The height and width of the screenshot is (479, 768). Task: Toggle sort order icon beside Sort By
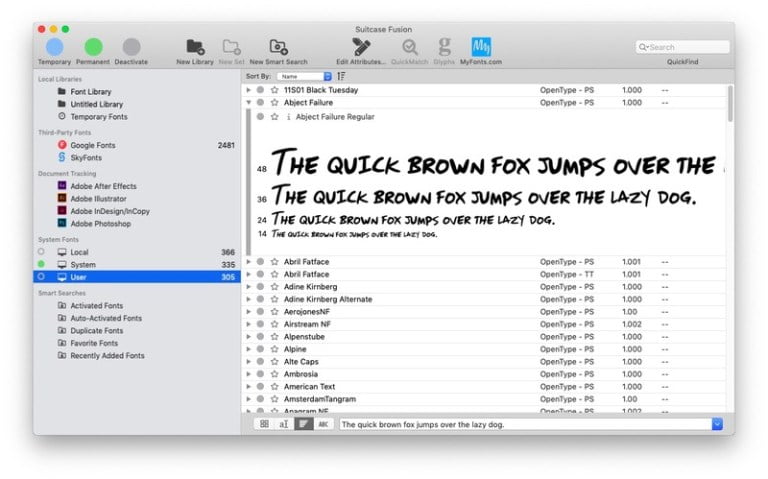pyautogui.click(x=341, y=76)
